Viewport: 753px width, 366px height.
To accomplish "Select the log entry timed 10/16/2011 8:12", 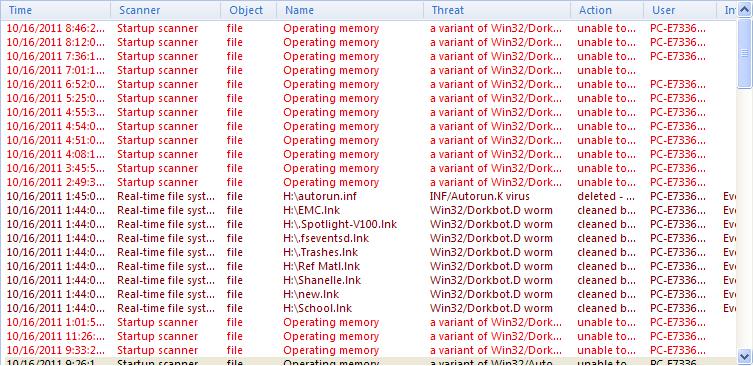I will point(369,42).
